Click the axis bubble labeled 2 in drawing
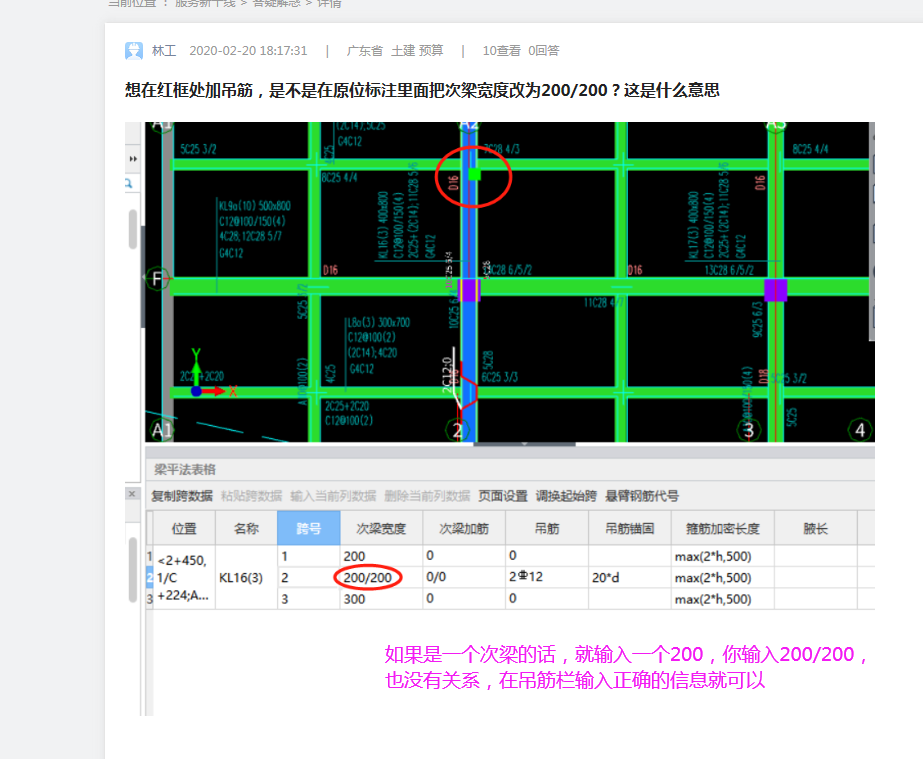This screenshot has width=923, height=759. (457, 430)
